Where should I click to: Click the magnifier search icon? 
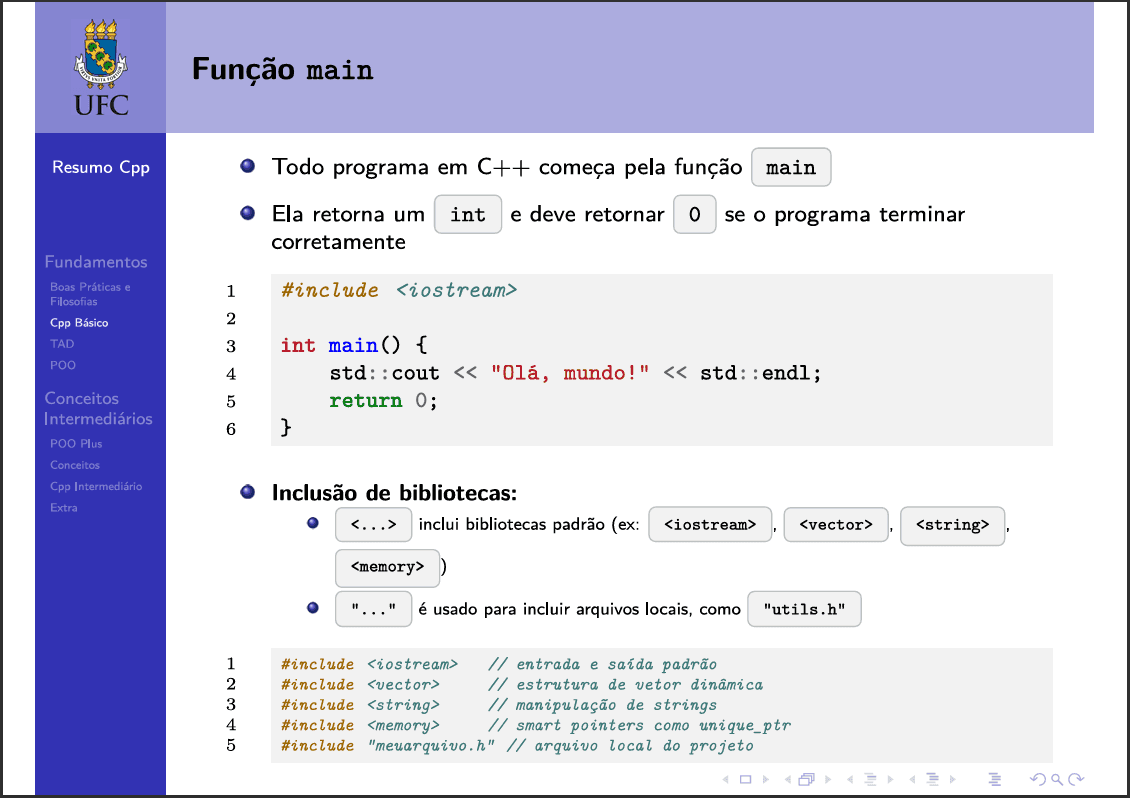[x=1057, y=779]
